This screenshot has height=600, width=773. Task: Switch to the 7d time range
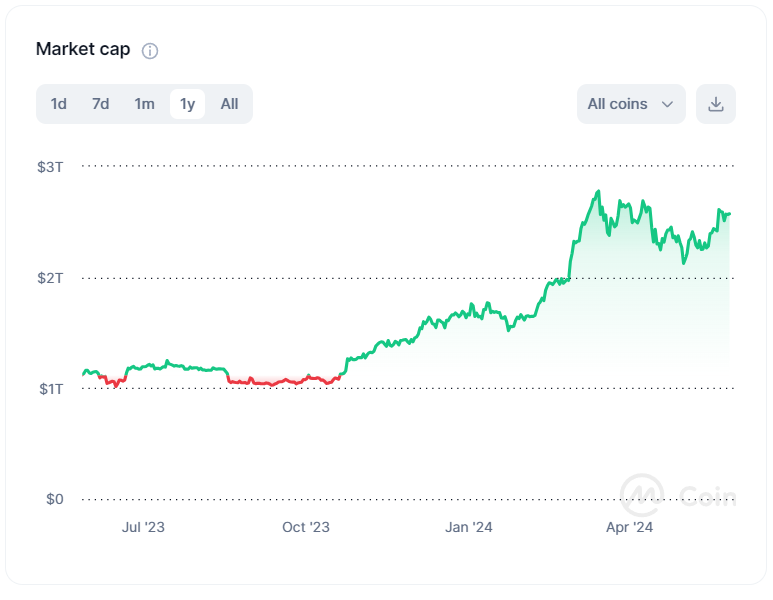(101, 104)
